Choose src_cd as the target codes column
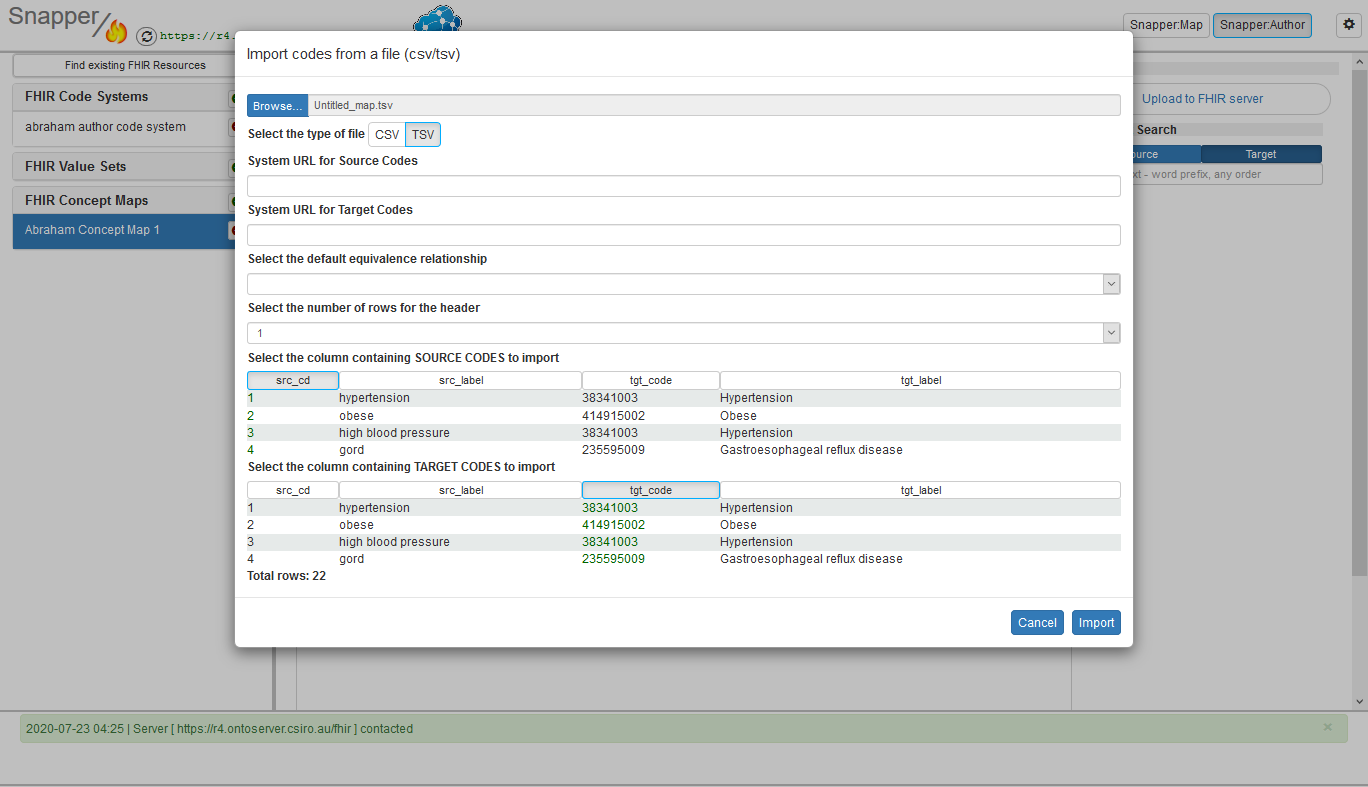The image size is (1368, 787). 293,490
